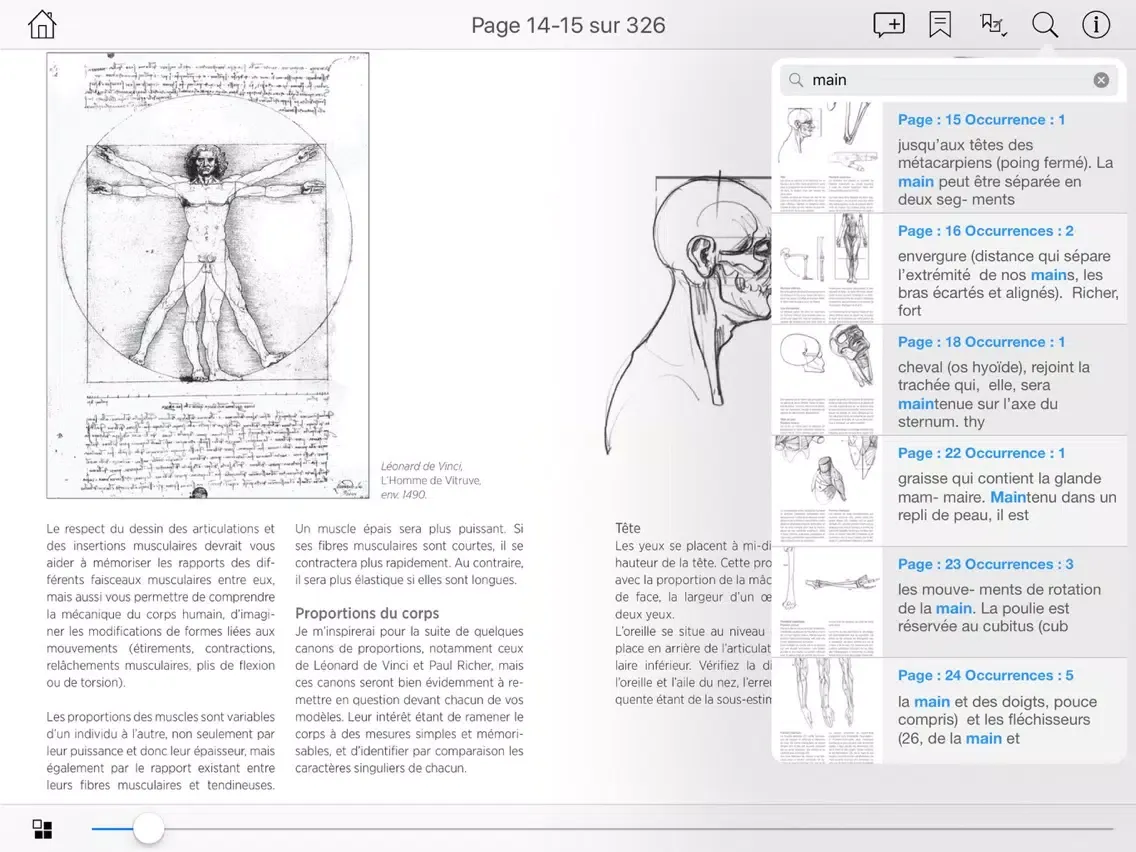Select the page 16 result thumbnail

click(827, 269)
